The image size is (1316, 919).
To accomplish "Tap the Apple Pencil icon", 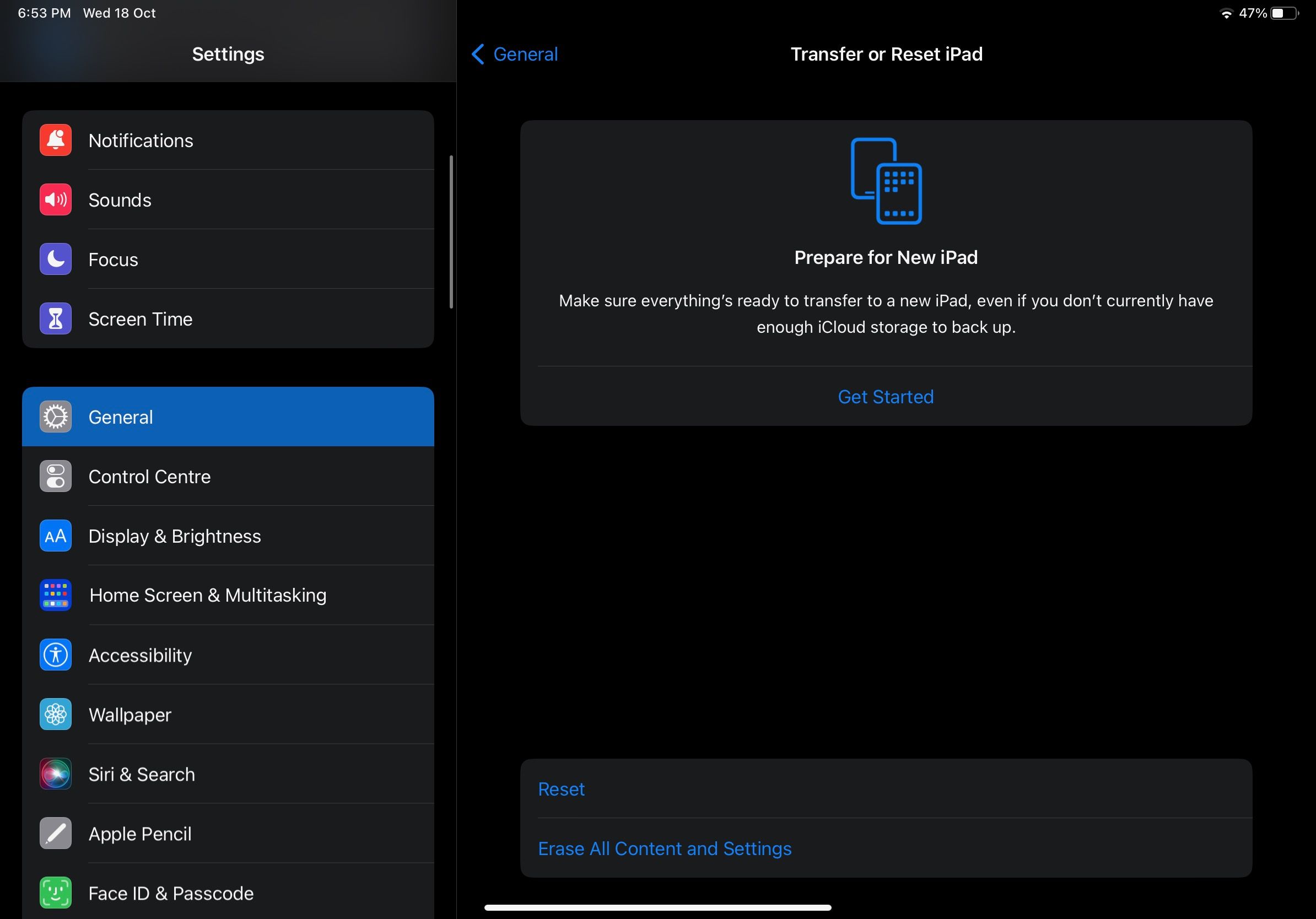I will coord(56,834).
